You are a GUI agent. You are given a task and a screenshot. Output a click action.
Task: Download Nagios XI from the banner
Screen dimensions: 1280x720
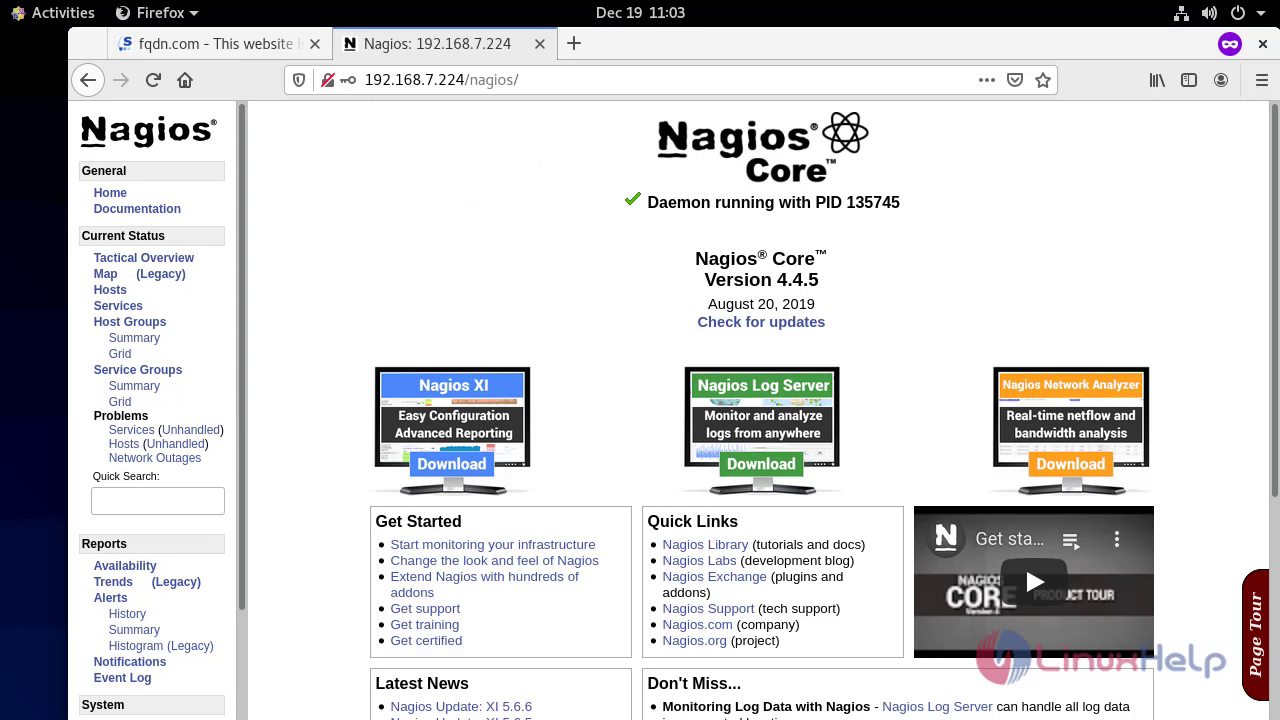pyautogui.click(x=452, y=464)
